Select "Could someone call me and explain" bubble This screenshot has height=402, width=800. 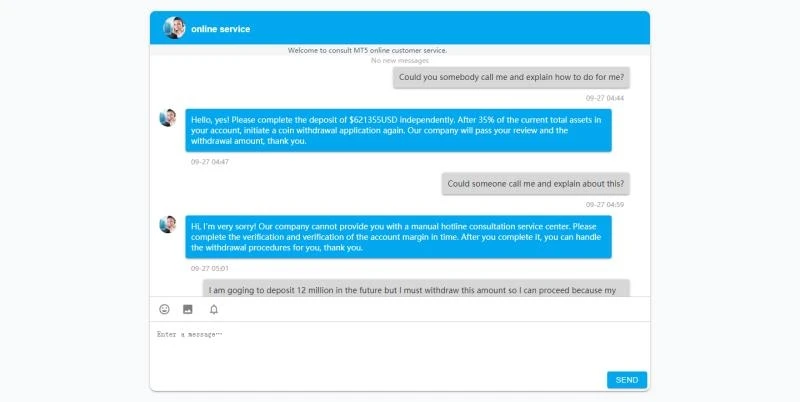(x=535, y=184)
